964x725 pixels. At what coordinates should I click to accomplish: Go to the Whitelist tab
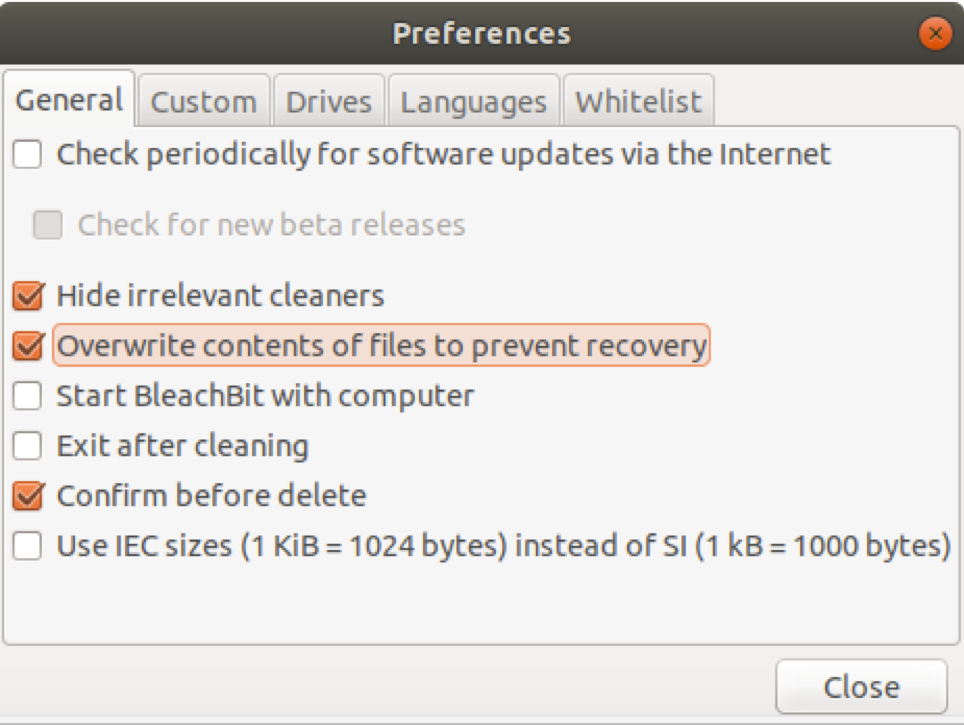[x=638, y=102]
